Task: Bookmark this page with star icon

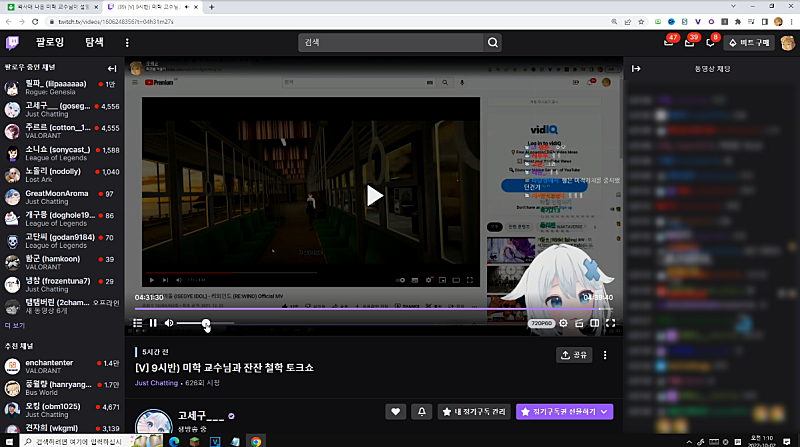Action: 641,21
